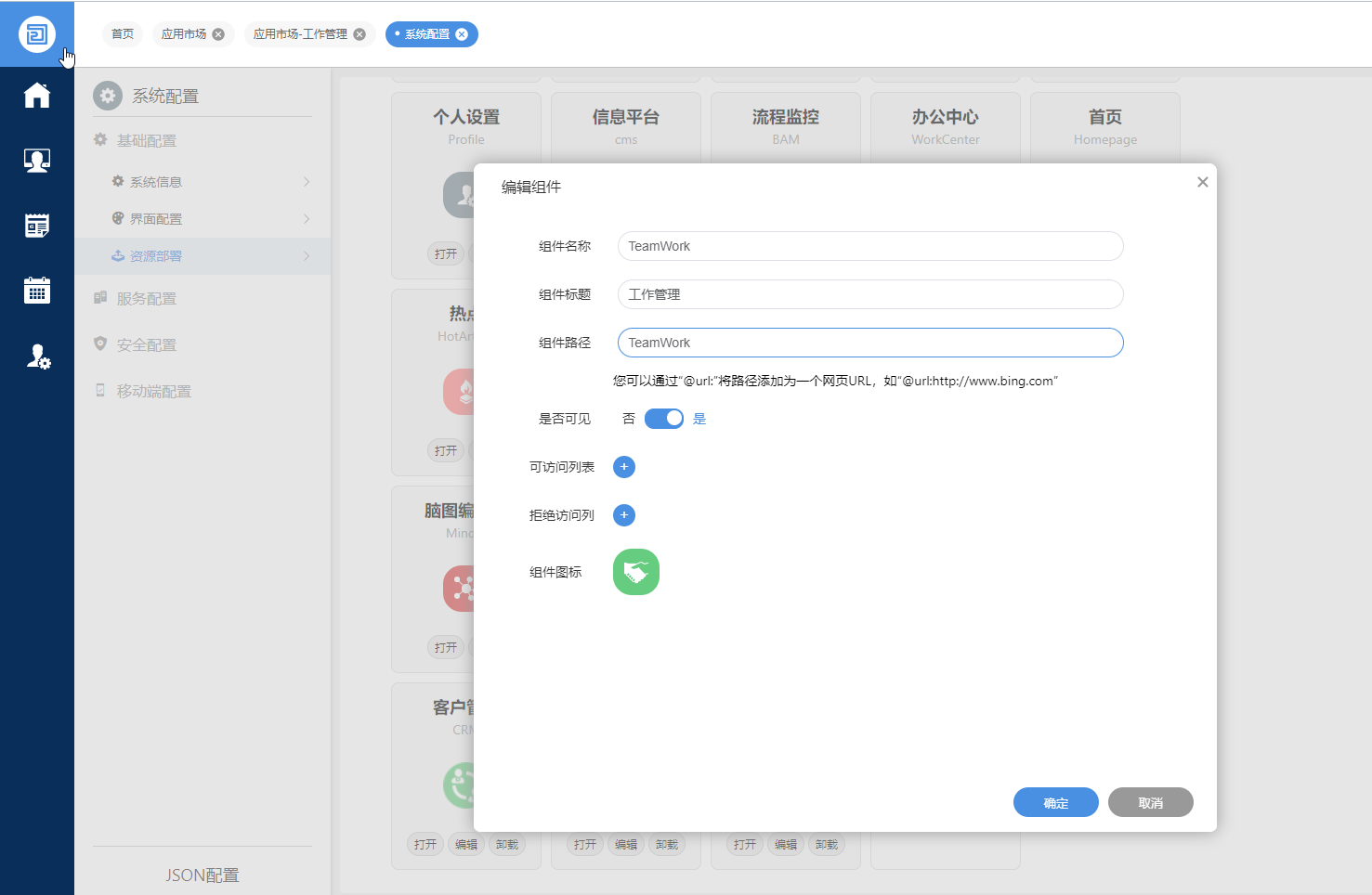
Task: Open the user settings sidebar icon
Action: point(37,357)
